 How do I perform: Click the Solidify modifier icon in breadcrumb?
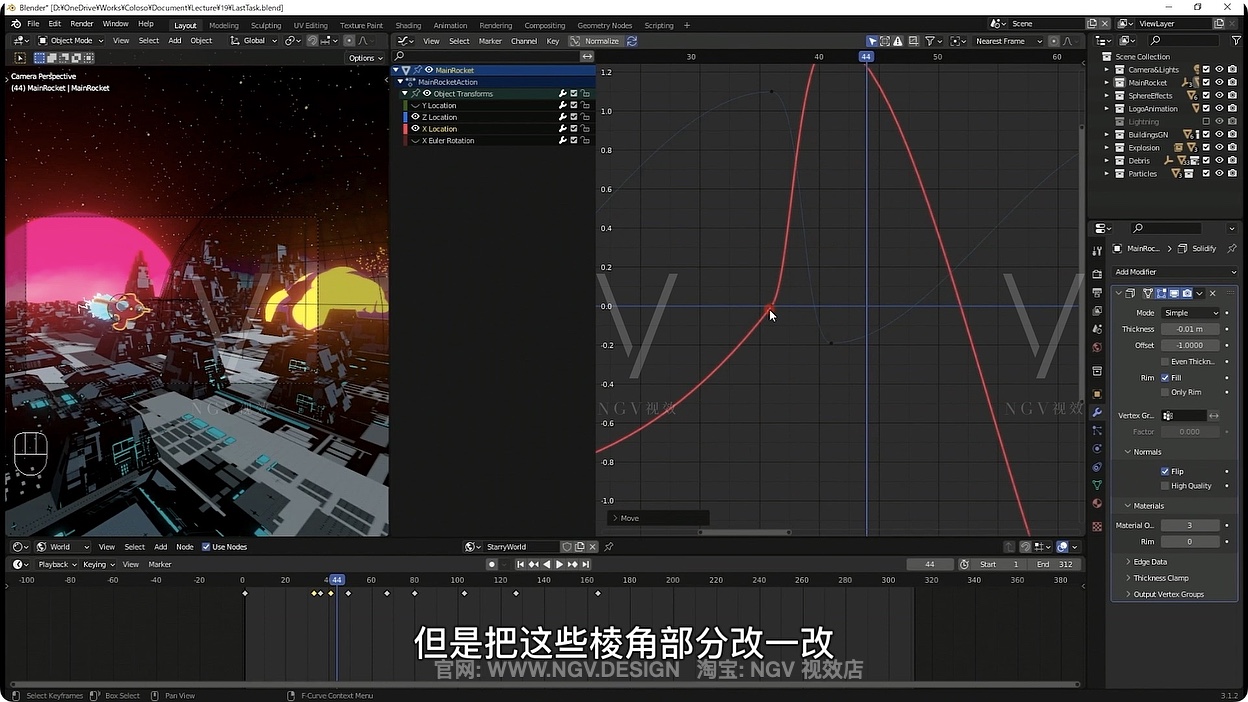pos(1182,248)
